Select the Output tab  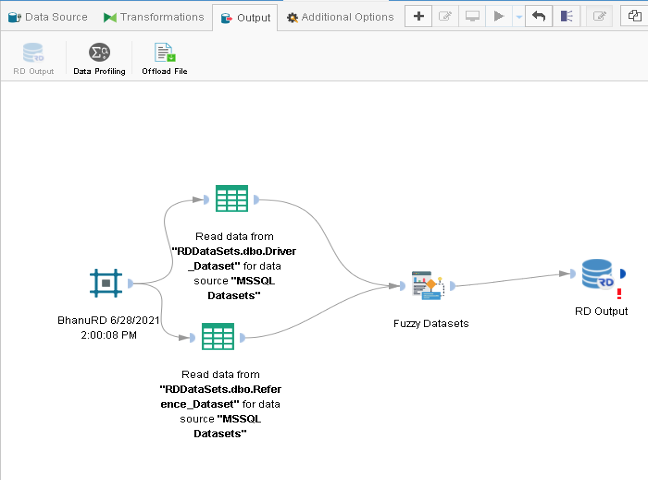click(x=245, y=18)
